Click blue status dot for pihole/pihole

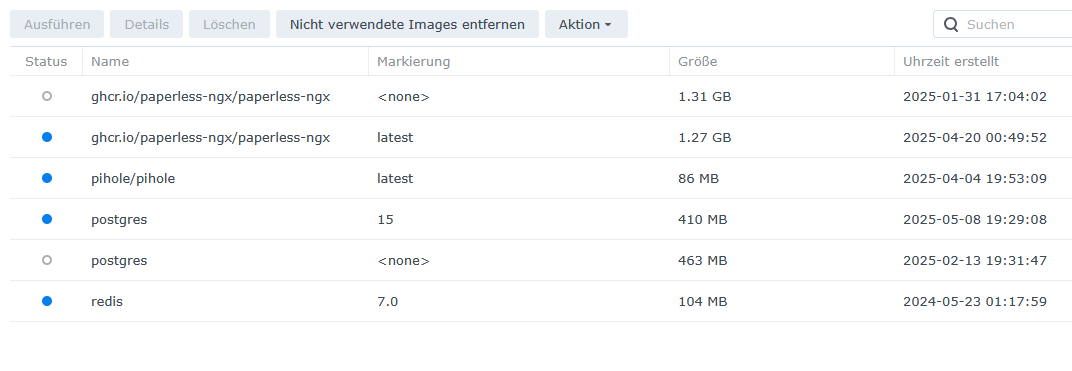click(x=46, y=178)
